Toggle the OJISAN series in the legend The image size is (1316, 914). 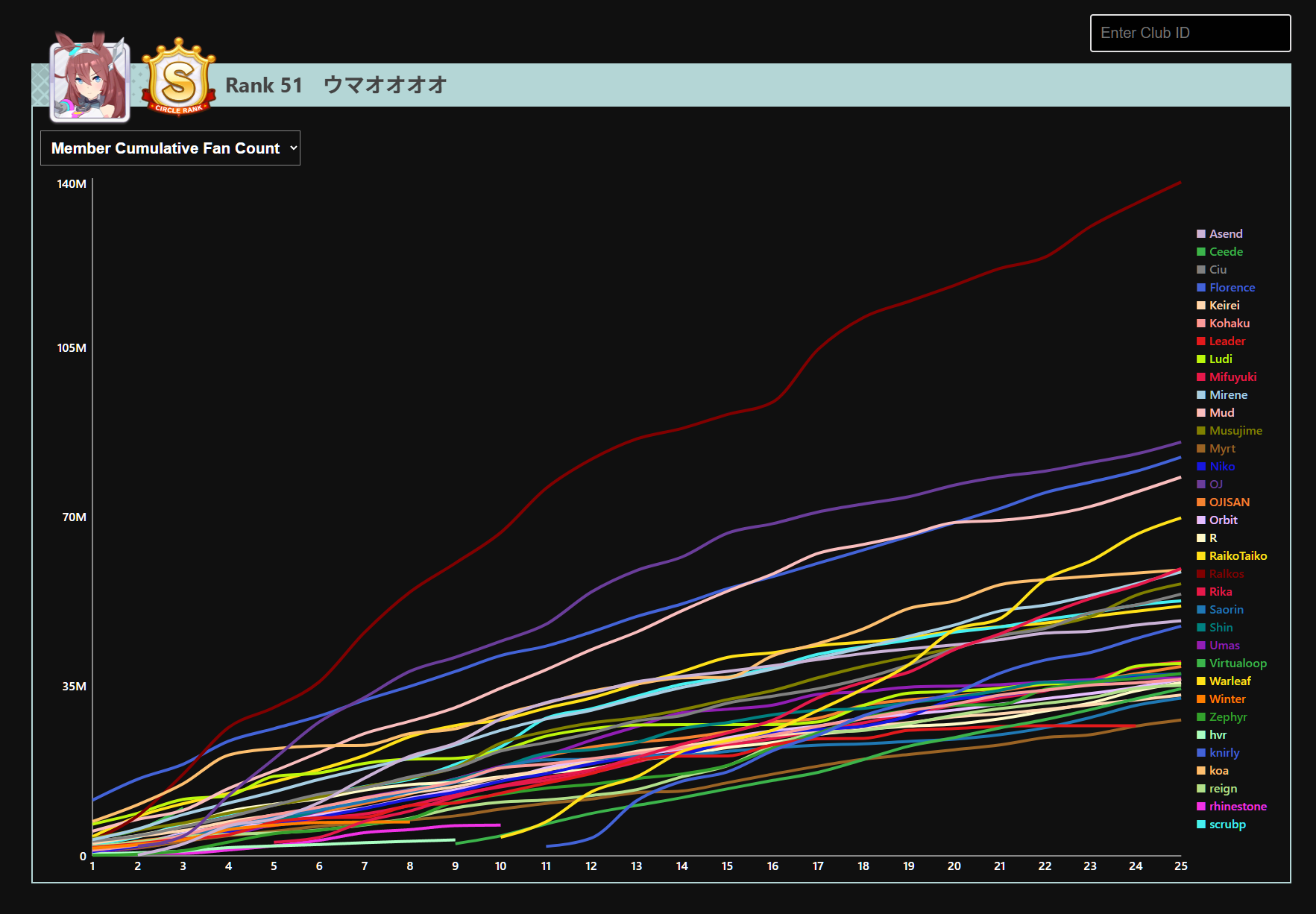point(1224,502)
